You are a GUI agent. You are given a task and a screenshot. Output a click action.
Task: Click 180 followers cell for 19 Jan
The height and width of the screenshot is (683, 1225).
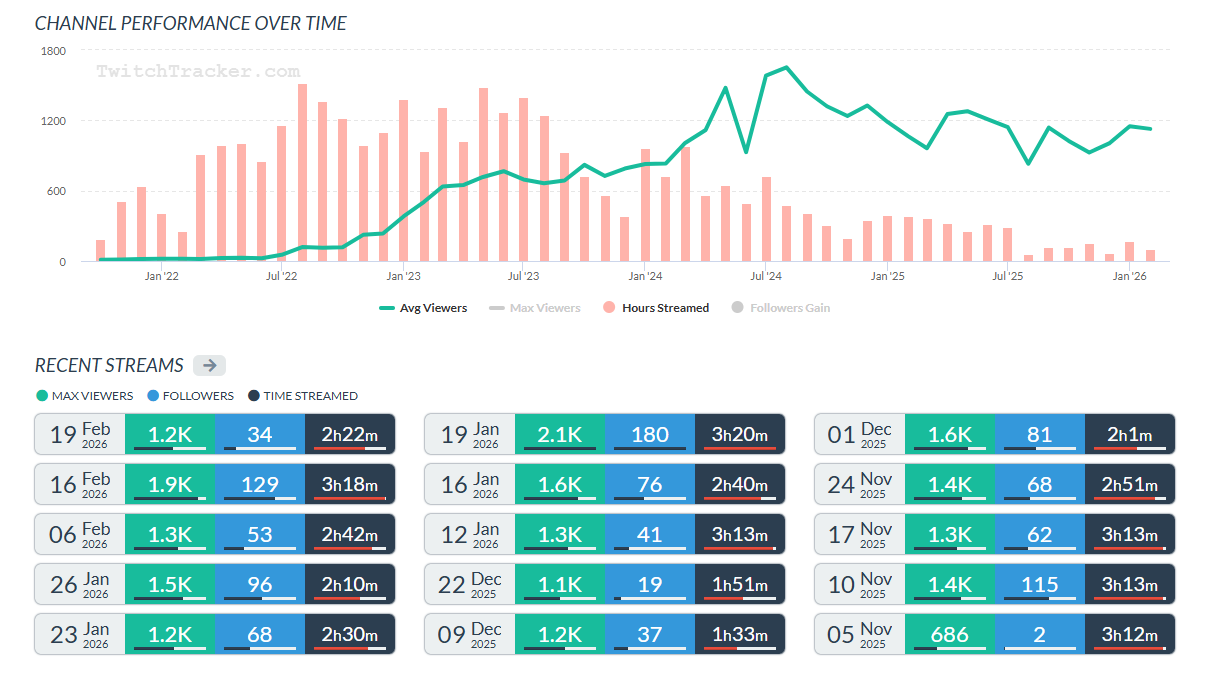[x=650, y=434]
